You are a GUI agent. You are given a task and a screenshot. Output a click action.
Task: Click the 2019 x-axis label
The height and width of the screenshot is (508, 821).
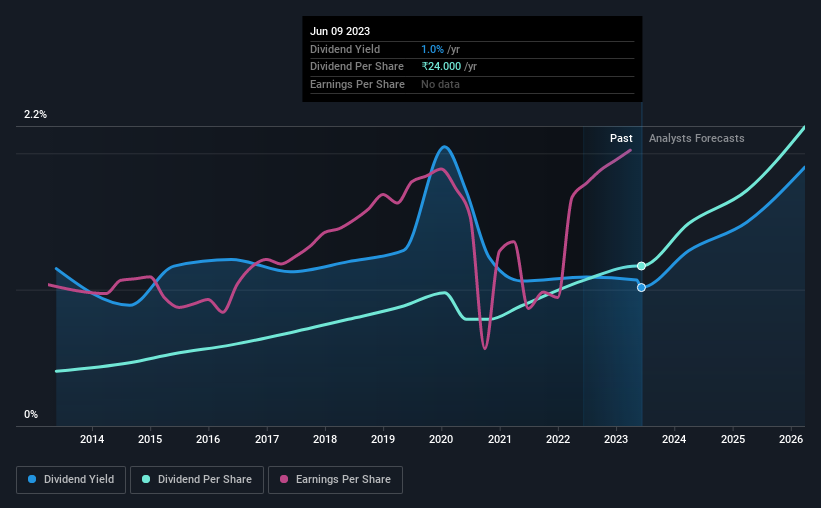point(383,439)
